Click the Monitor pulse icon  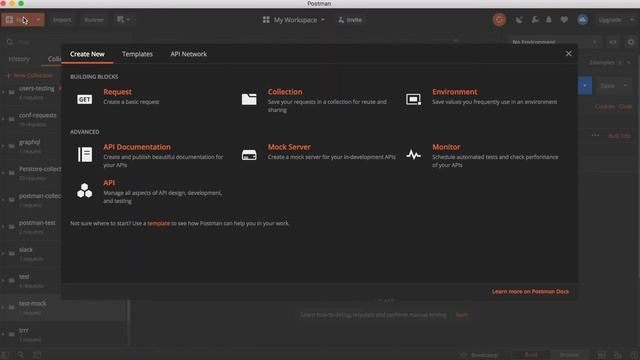(x=413, y=155)
